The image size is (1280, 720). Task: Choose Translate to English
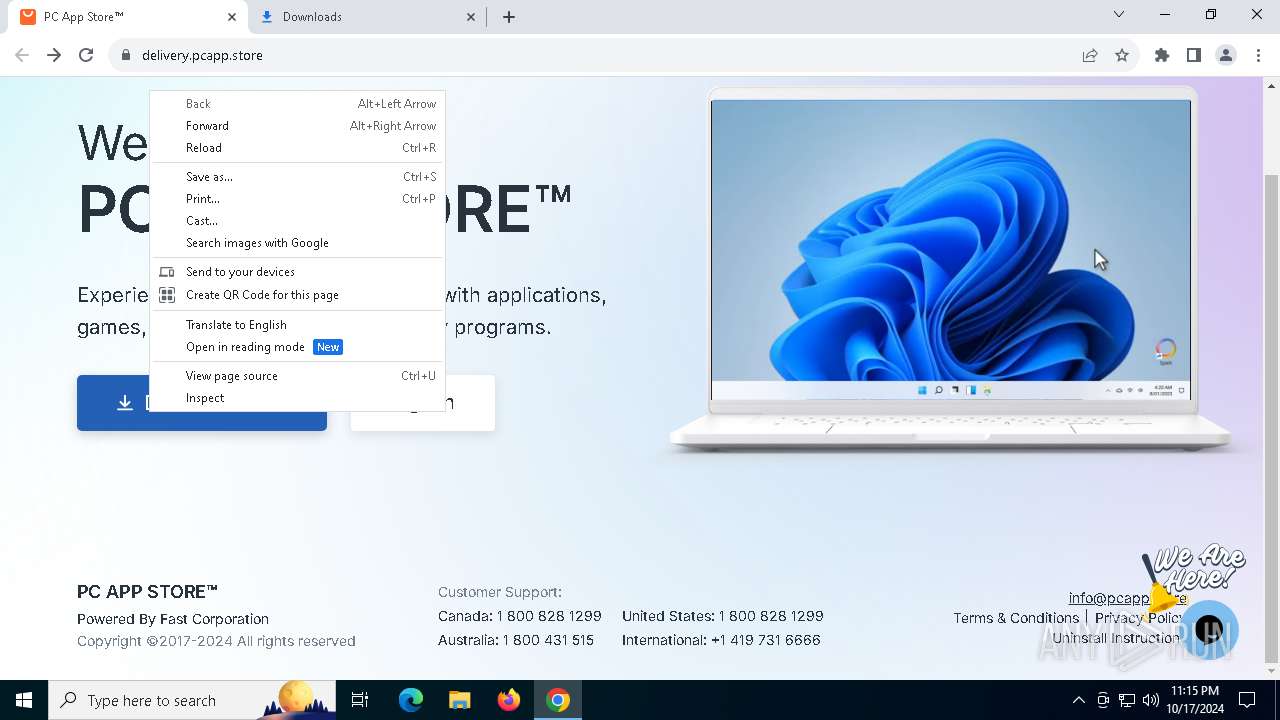[x=297, y=325]
